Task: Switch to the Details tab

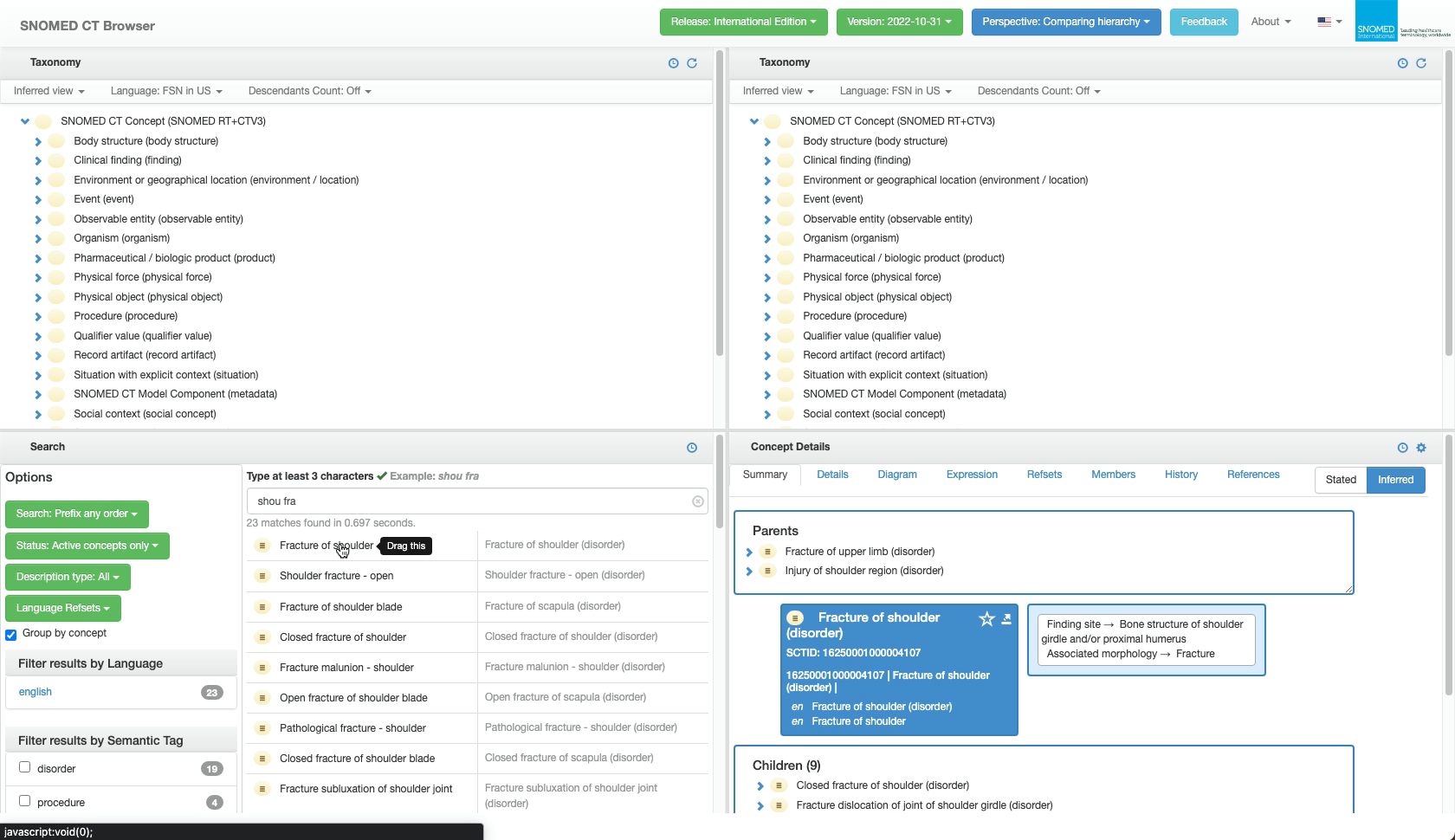Action: click(832, 475)
